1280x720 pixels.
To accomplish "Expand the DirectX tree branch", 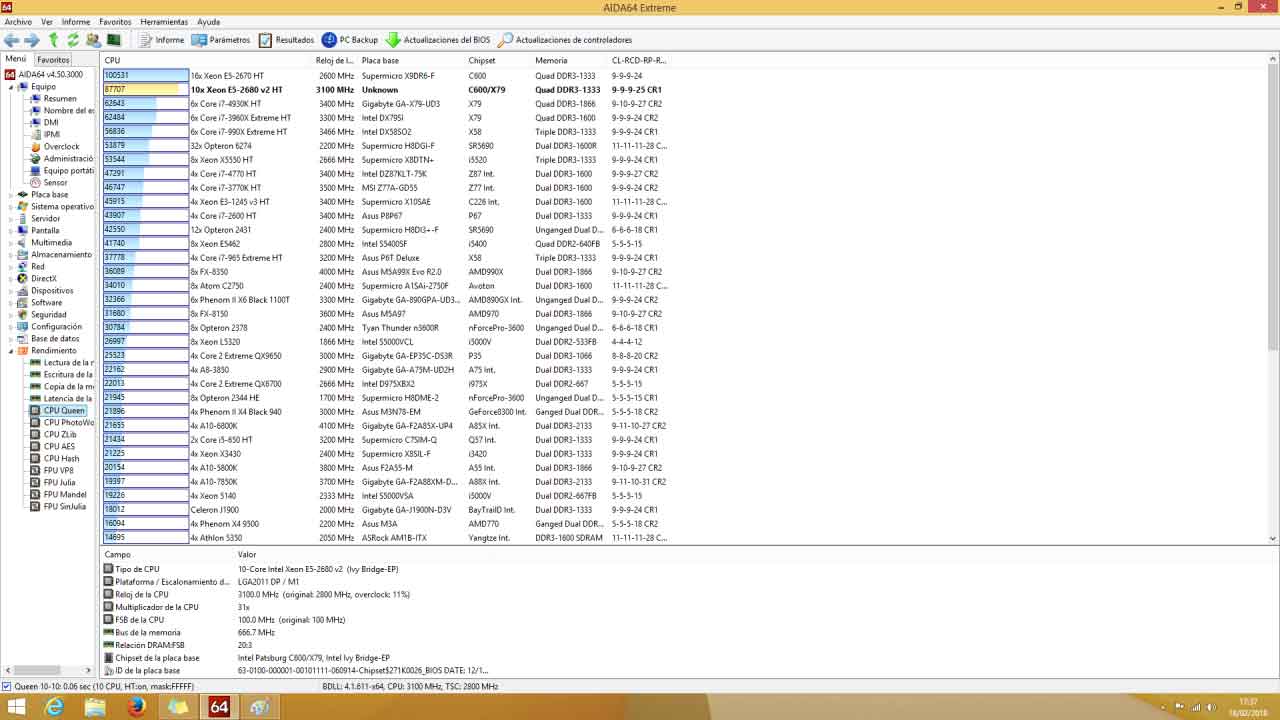I will coord(12,279).
